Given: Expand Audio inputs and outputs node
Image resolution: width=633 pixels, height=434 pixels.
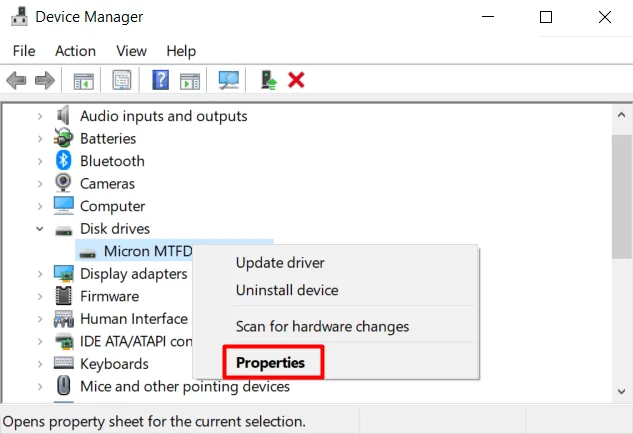Looking at the screenshot, I should point(40,116).
